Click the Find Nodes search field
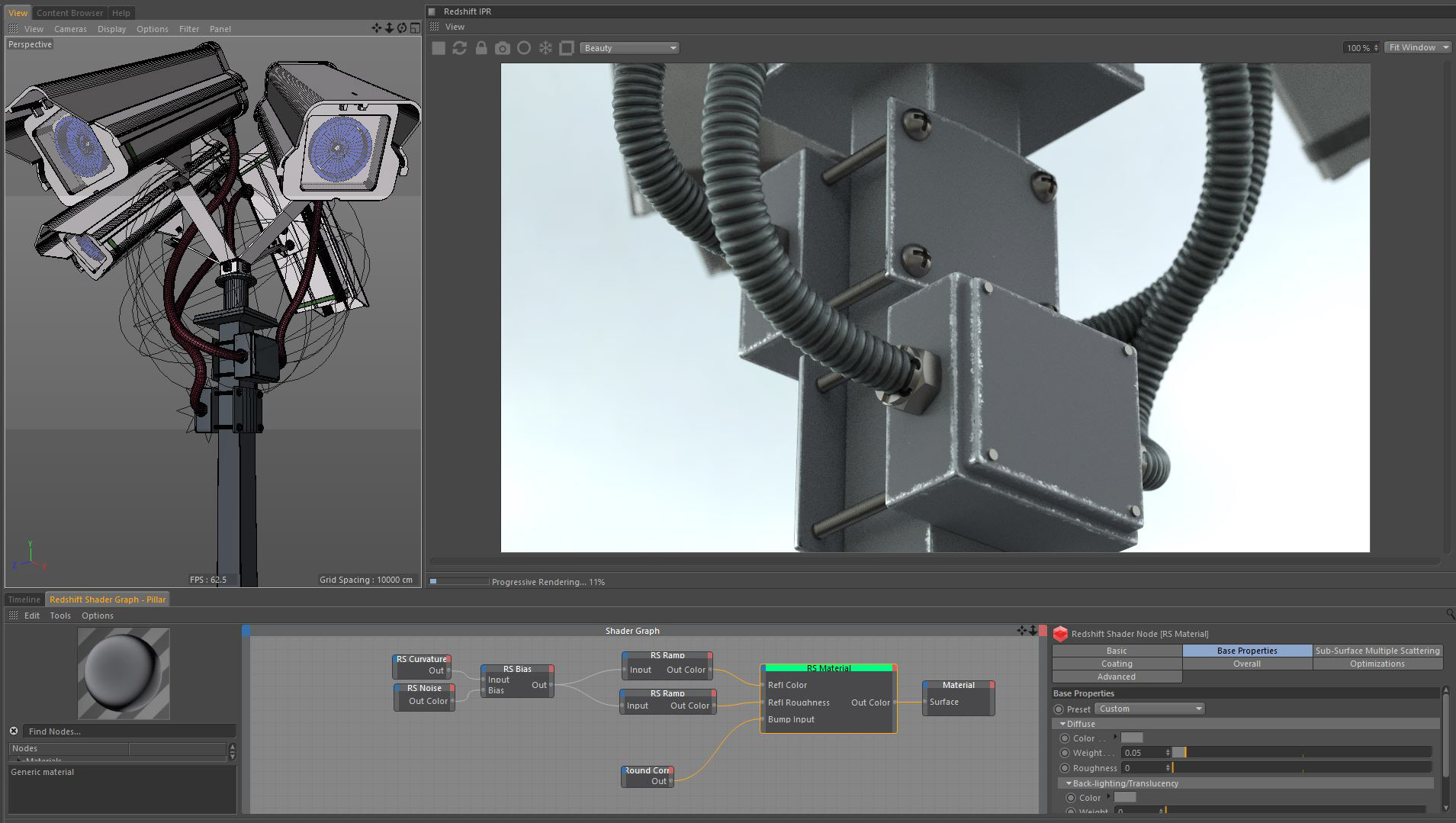The height and width of the screenshot is (823, 1456). click(130, 731)
